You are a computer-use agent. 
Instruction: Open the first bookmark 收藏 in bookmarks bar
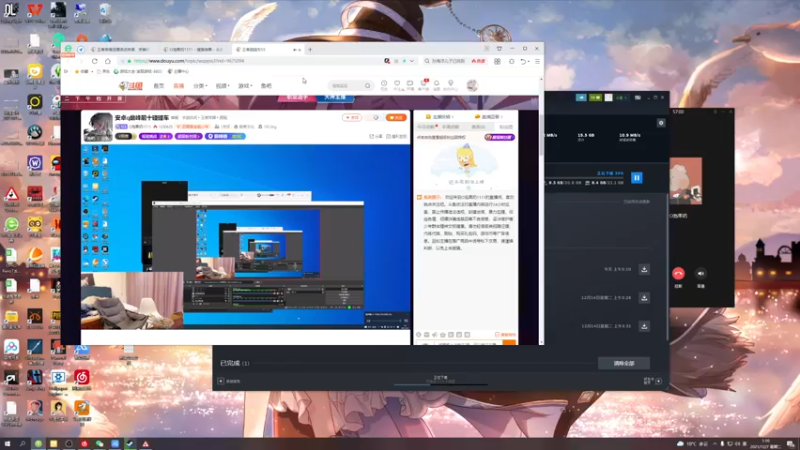coord(83,71)
